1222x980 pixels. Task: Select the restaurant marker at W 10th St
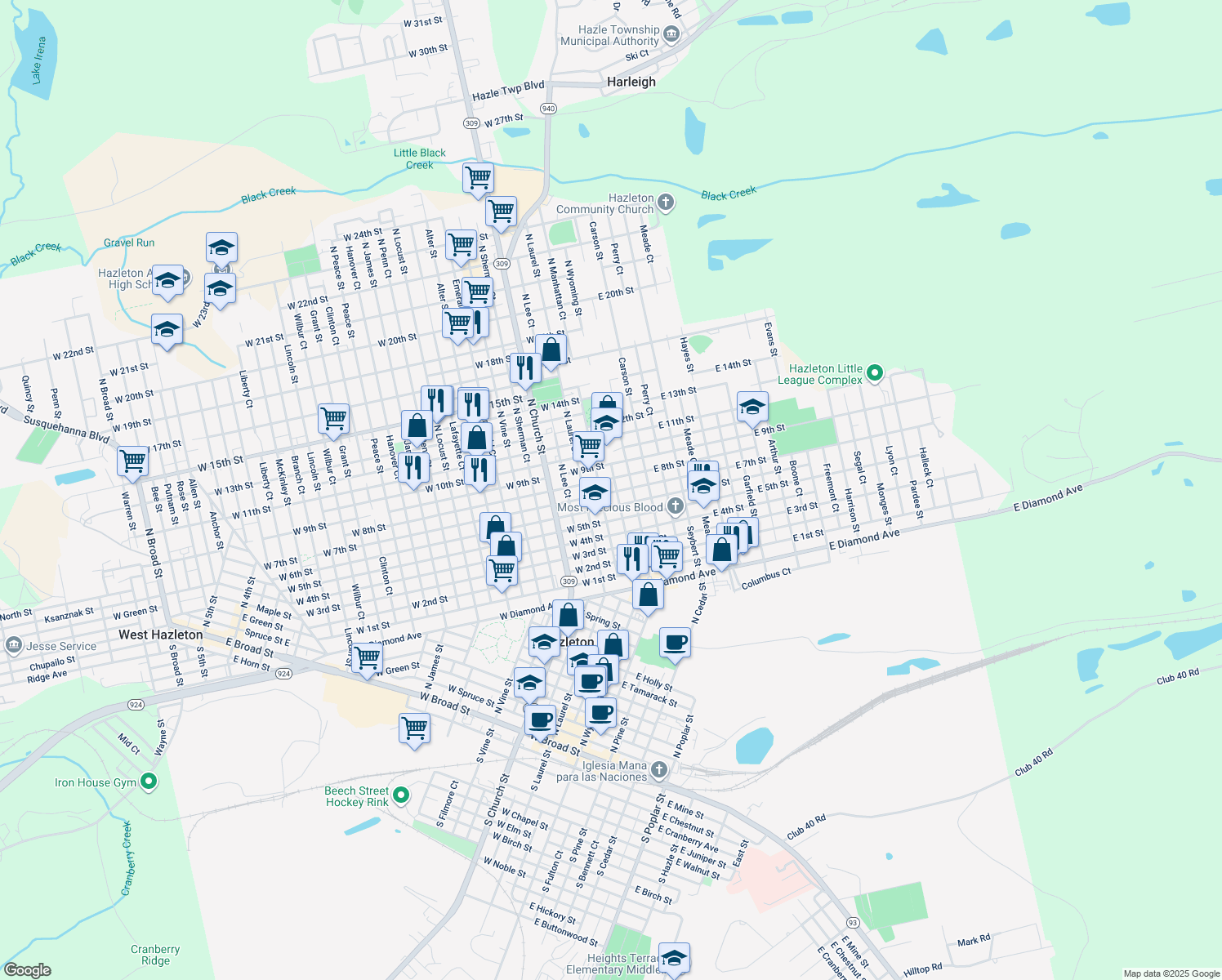pyautogui.click(x=479, y=471)
